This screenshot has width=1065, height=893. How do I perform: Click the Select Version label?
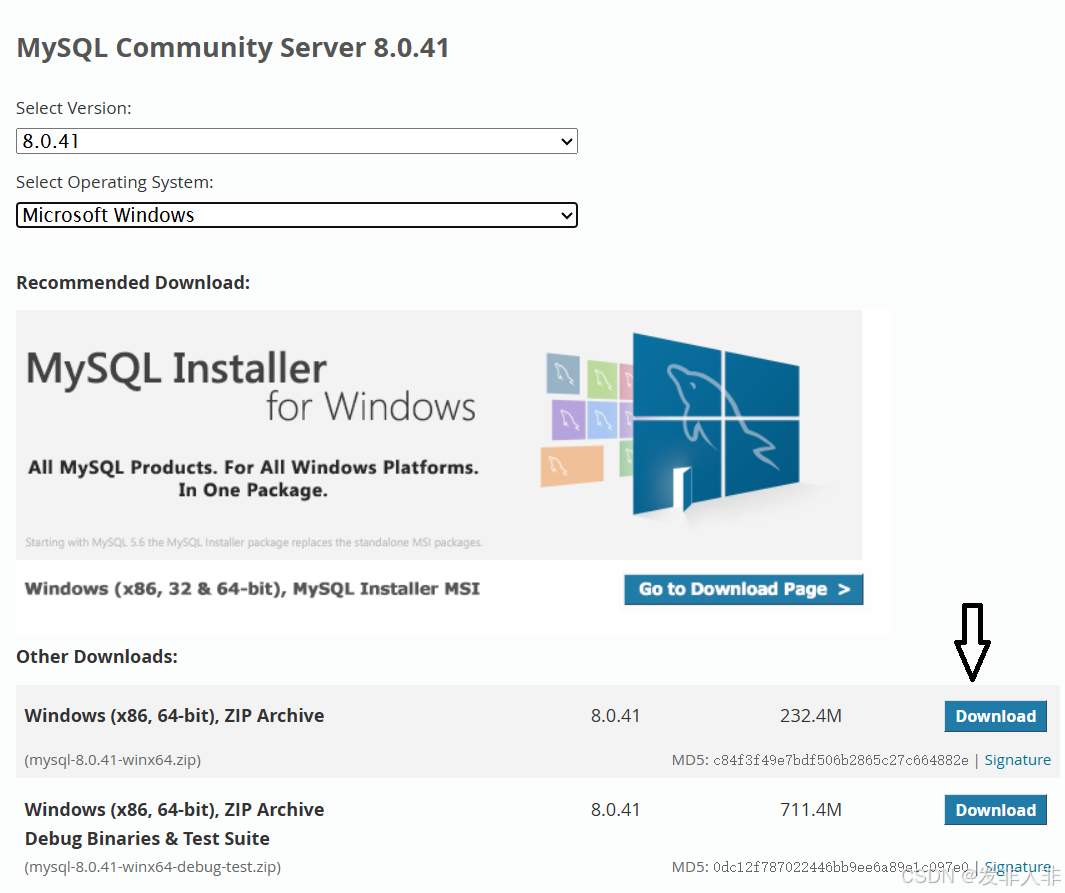click(73, 108)
